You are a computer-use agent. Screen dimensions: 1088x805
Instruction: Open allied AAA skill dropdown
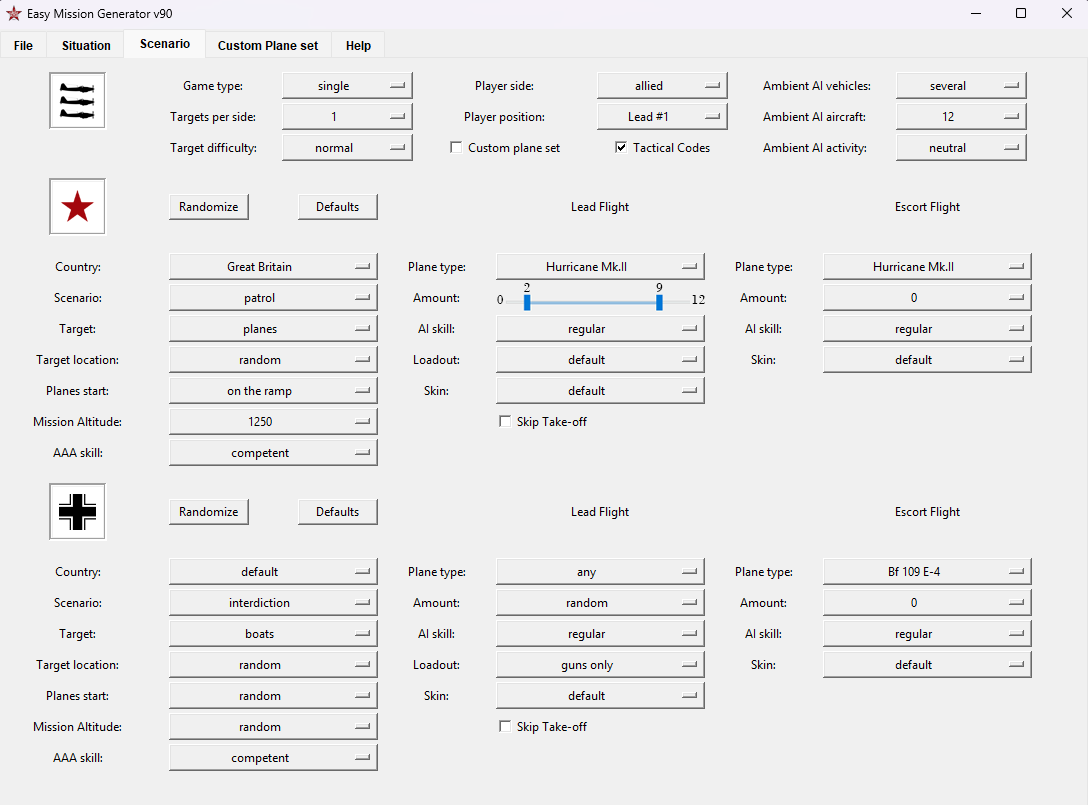tap(273, 452)
